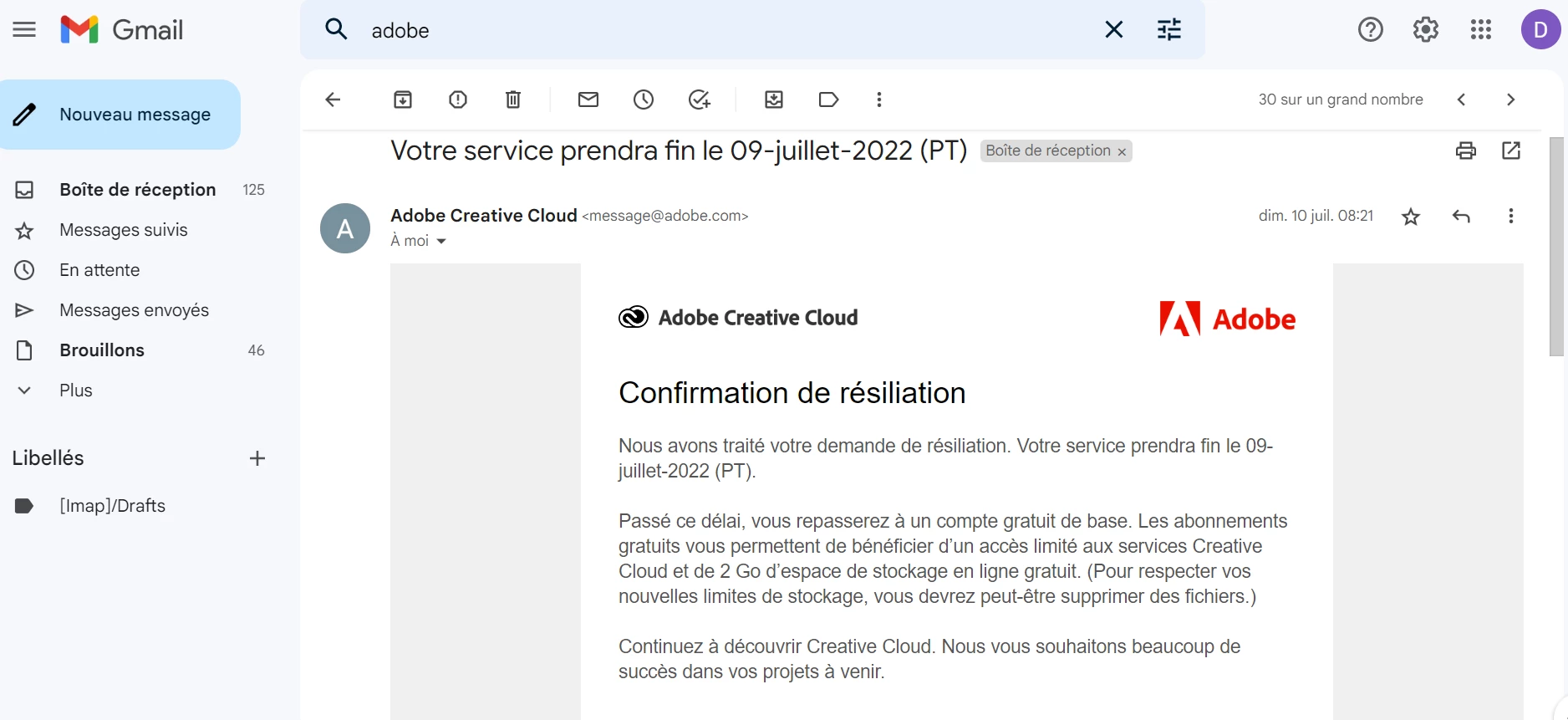Image resolution: width=1568 pixels, height=720 pixels.
Task: Expand recipient details next to À moi
Action: (441, 241)
